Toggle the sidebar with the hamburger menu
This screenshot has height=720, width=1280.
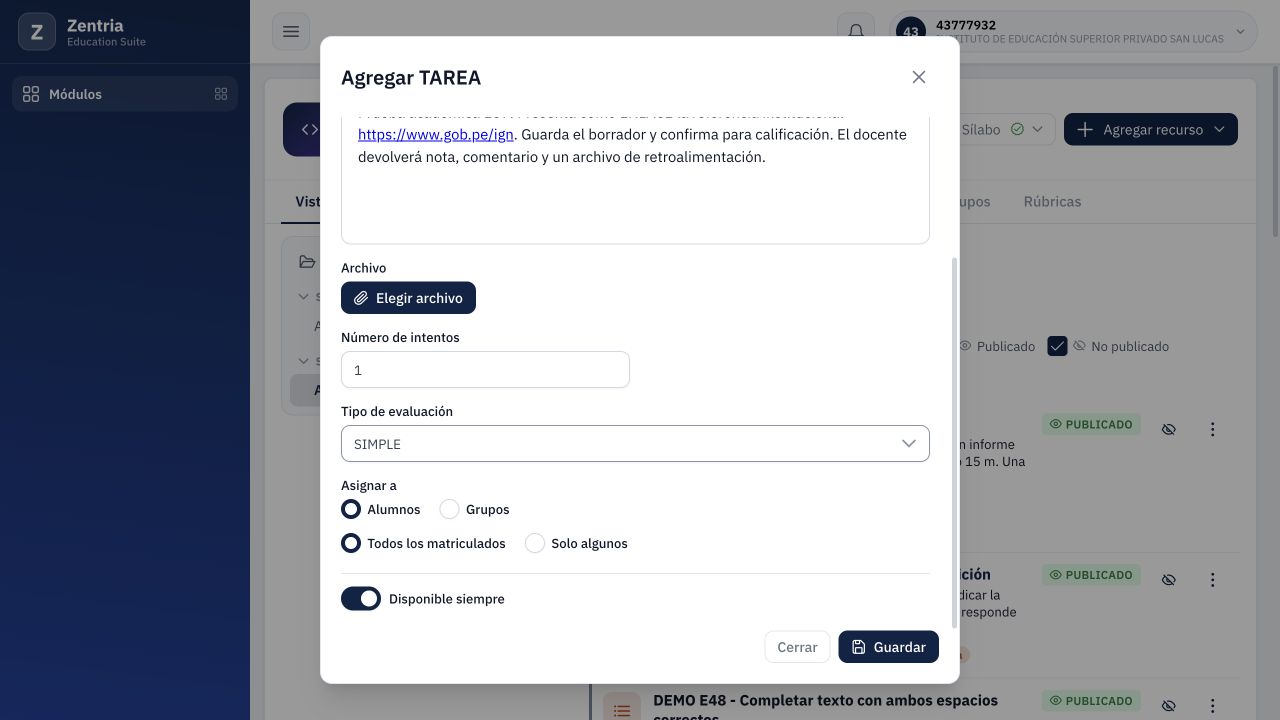pyautogui.click(x=291, y=31)
